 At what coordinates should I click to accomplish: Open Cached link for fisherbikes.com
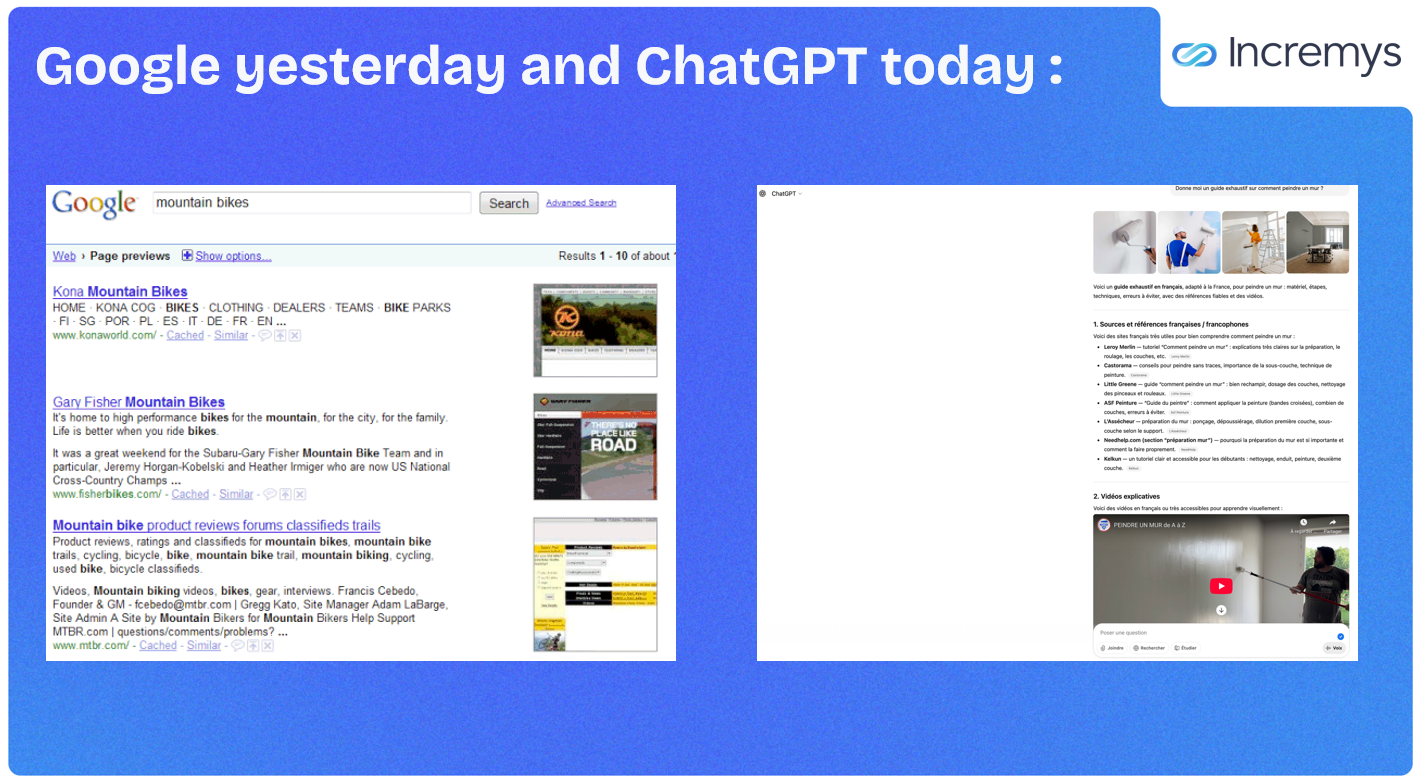[190, 494]
